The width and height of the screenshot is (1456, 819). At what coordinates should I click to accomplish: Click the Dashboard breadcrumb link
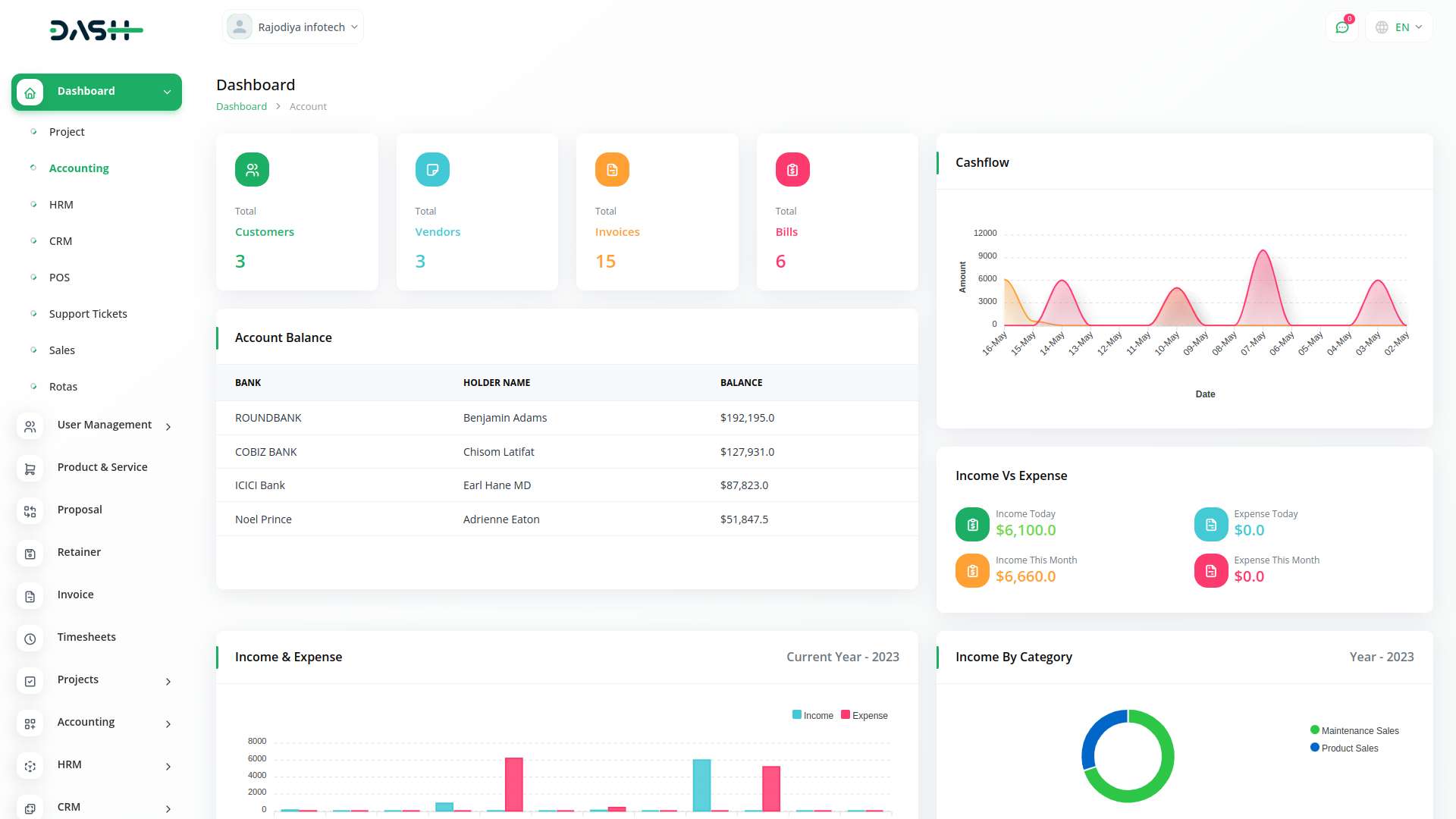[x=241, y=106]
